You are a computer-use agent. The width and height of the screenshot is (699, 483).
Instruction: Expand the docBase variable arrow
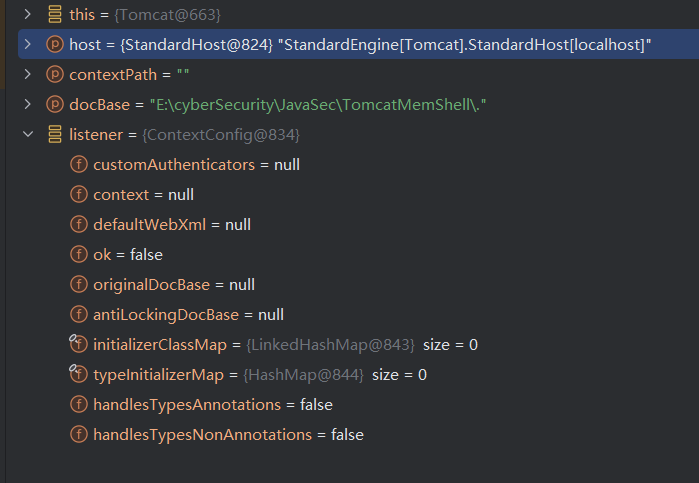pyautogui.click(x=27, y=105)
